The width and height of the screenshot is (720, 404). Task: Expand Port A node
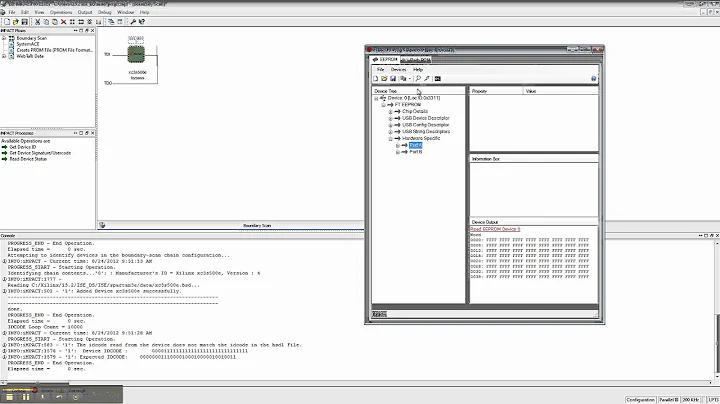[x=398, y=145]
